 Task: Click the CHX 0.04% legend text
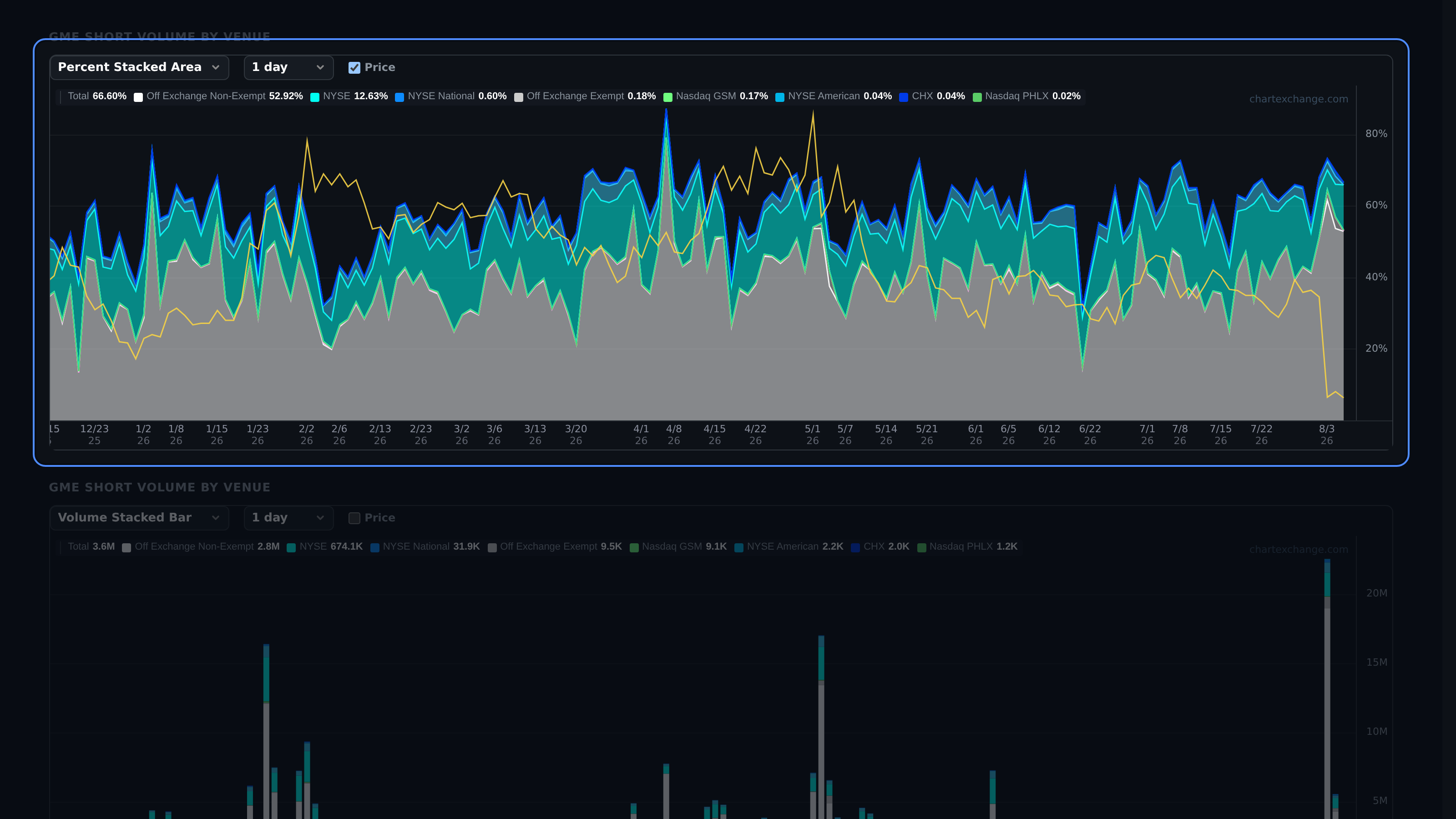point(938,96)
